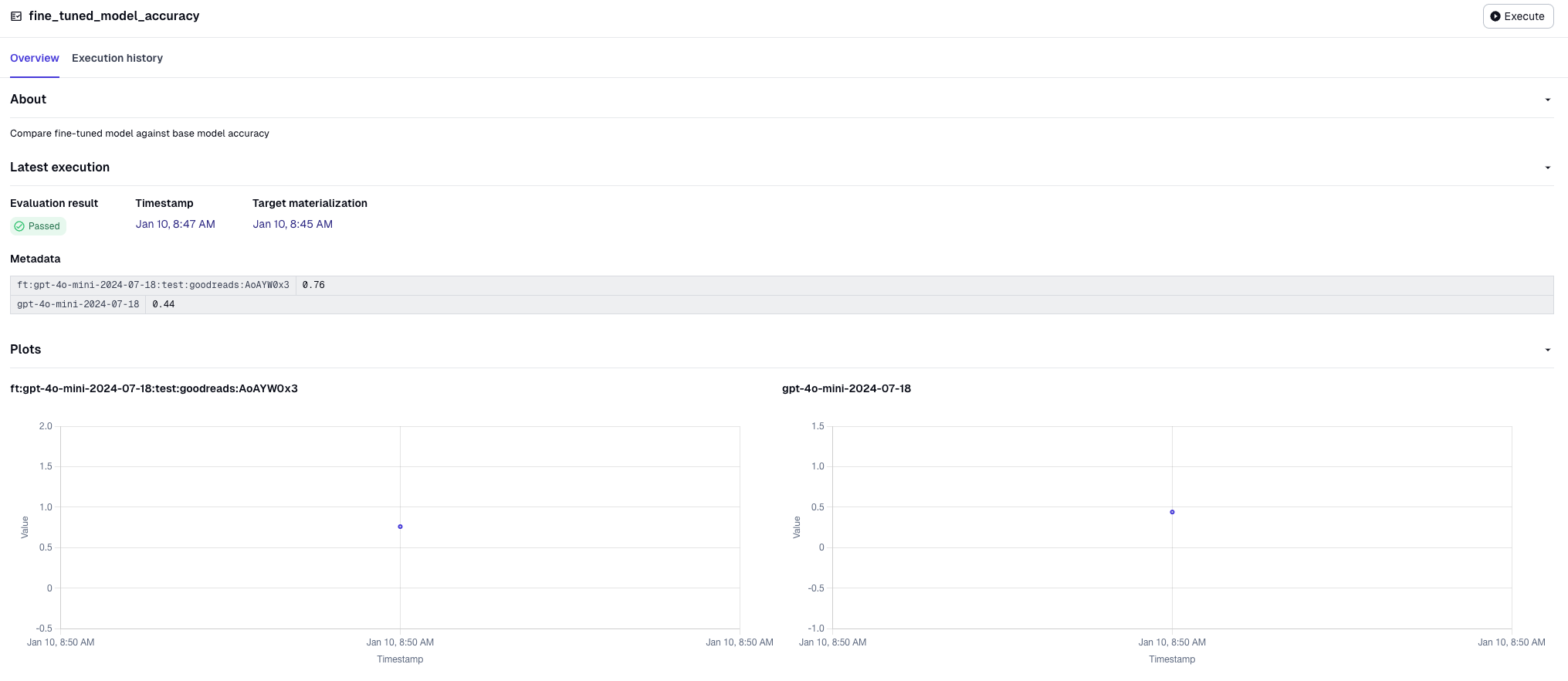
Task: Switch to the Overview tab
Action: tap(34, 58)
